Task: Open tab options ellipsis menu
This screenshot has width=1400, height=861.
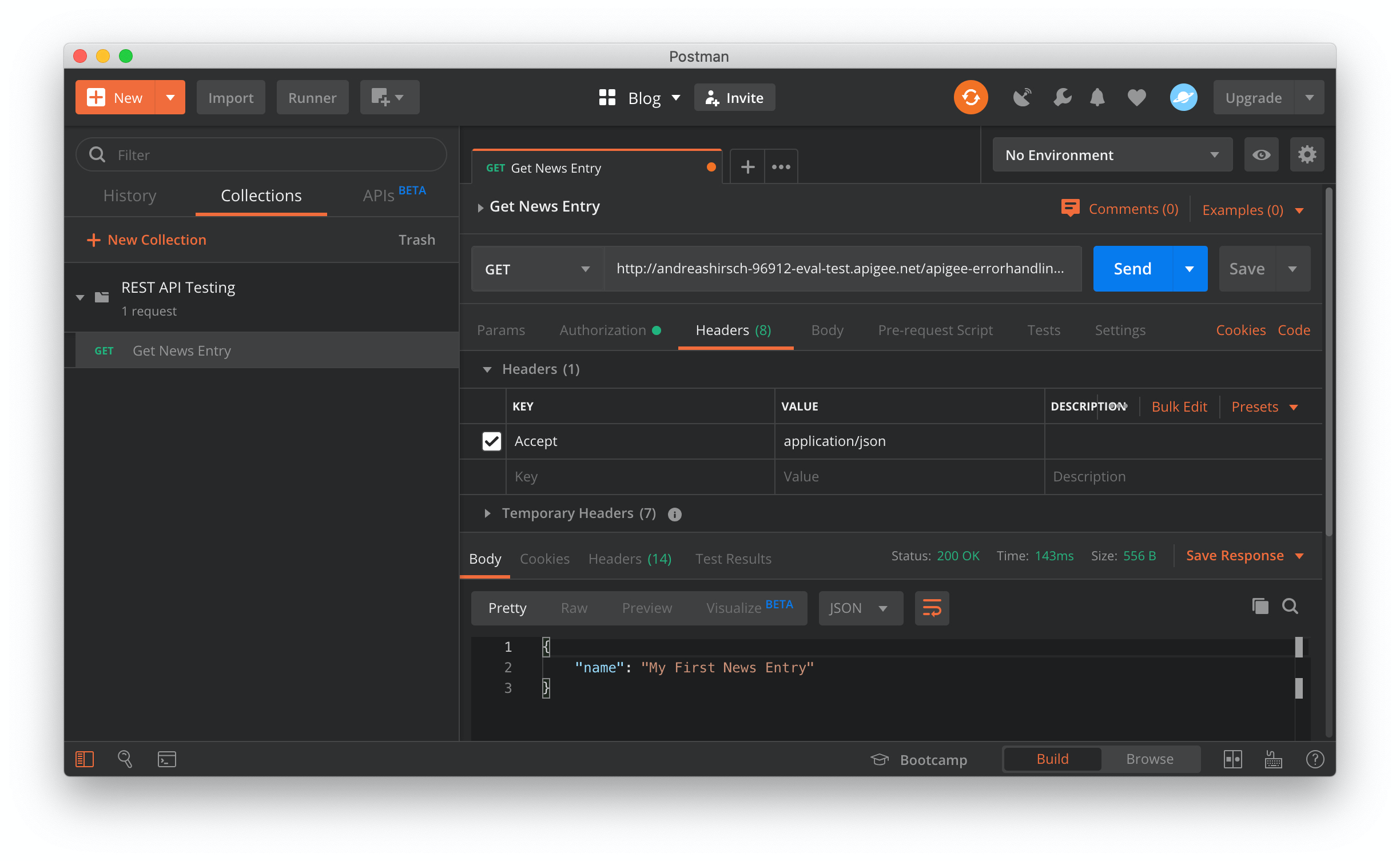Action: click(781, 167)
